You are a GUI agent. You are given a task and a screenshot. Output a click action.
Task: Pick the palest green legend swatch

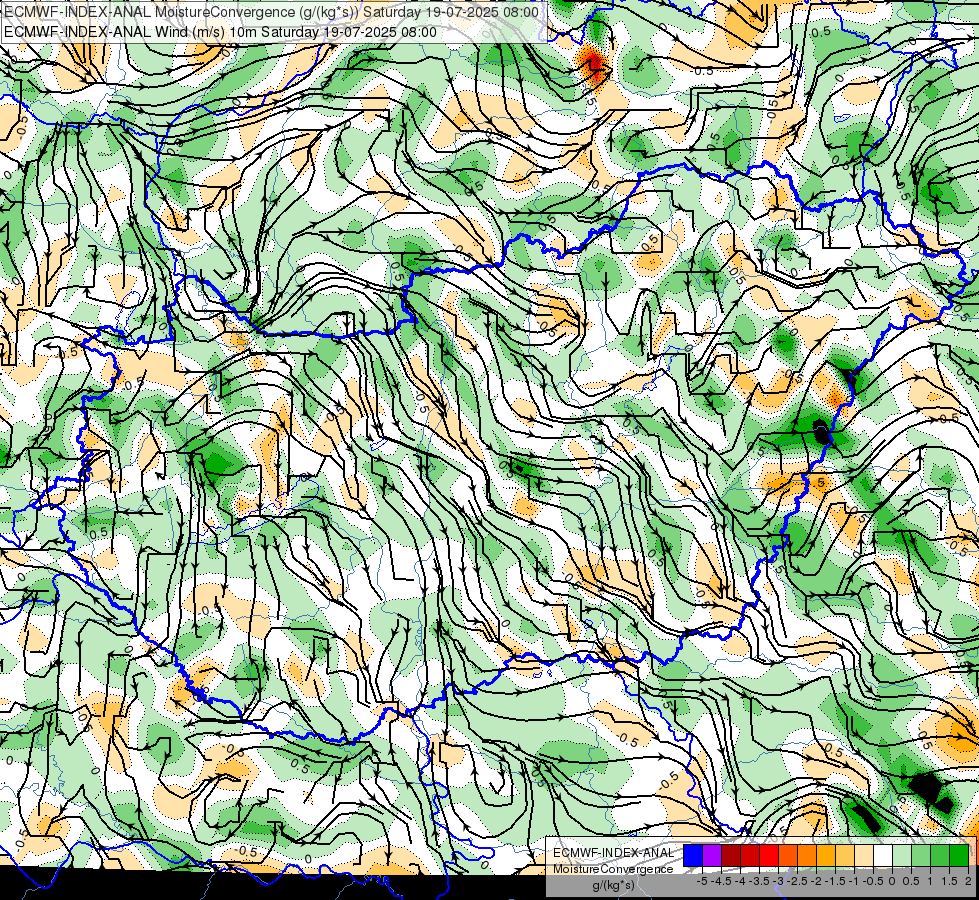pos(902,855)
